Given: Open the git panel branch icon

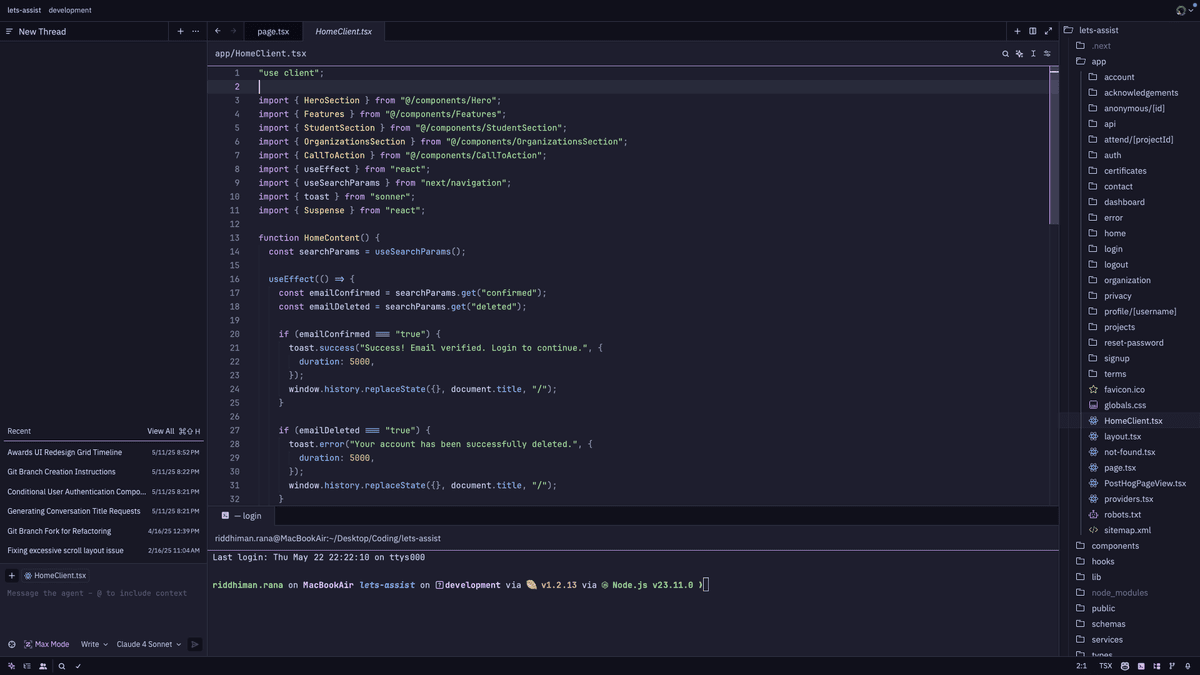Looking at the screenshot, I should (1172, 666).
